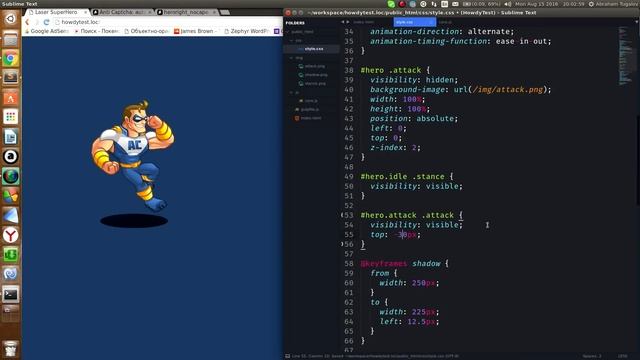This screenshot has width=640, height=360.
Task: Click the date and time in top panel
Action: point(550,4)
